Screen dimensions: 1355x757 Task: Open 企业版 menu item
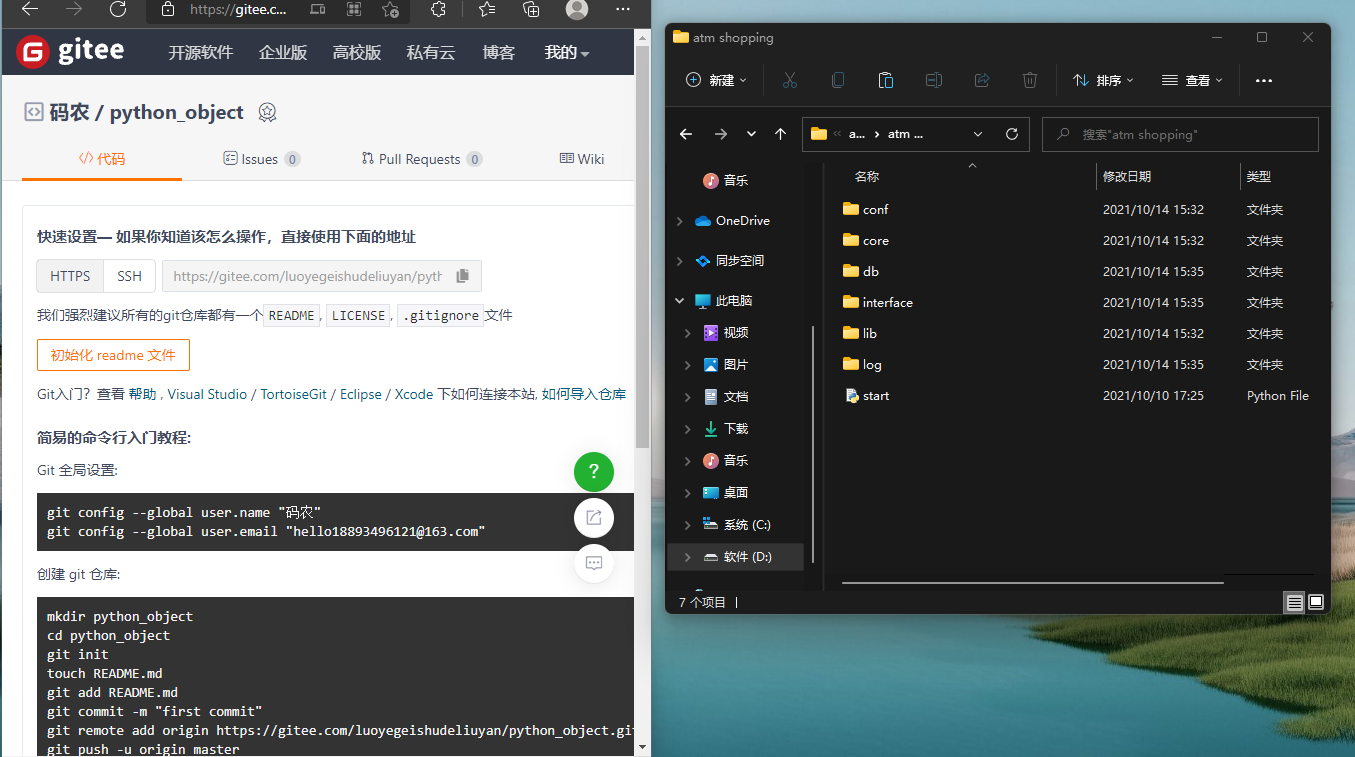click(283, 53)
